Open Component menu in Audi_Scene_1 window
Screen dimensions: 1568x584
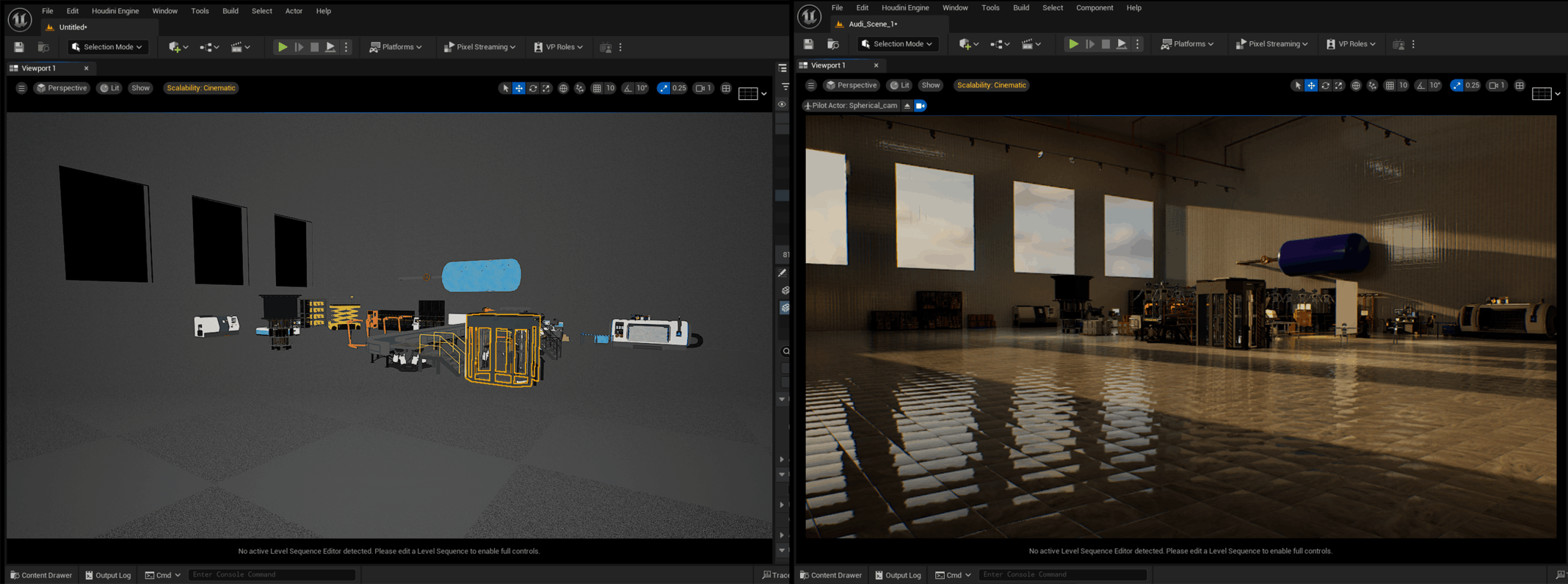pos(1095,8)
